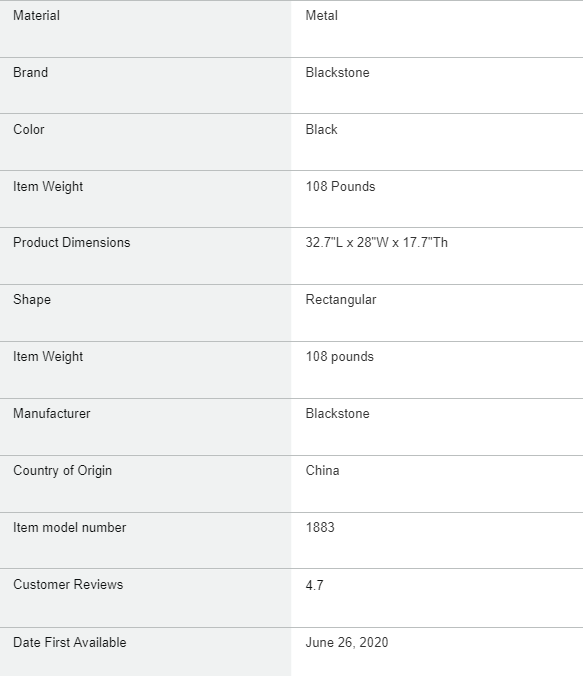
Task: Click the 108 Pounds value
Action: [340, 186]
